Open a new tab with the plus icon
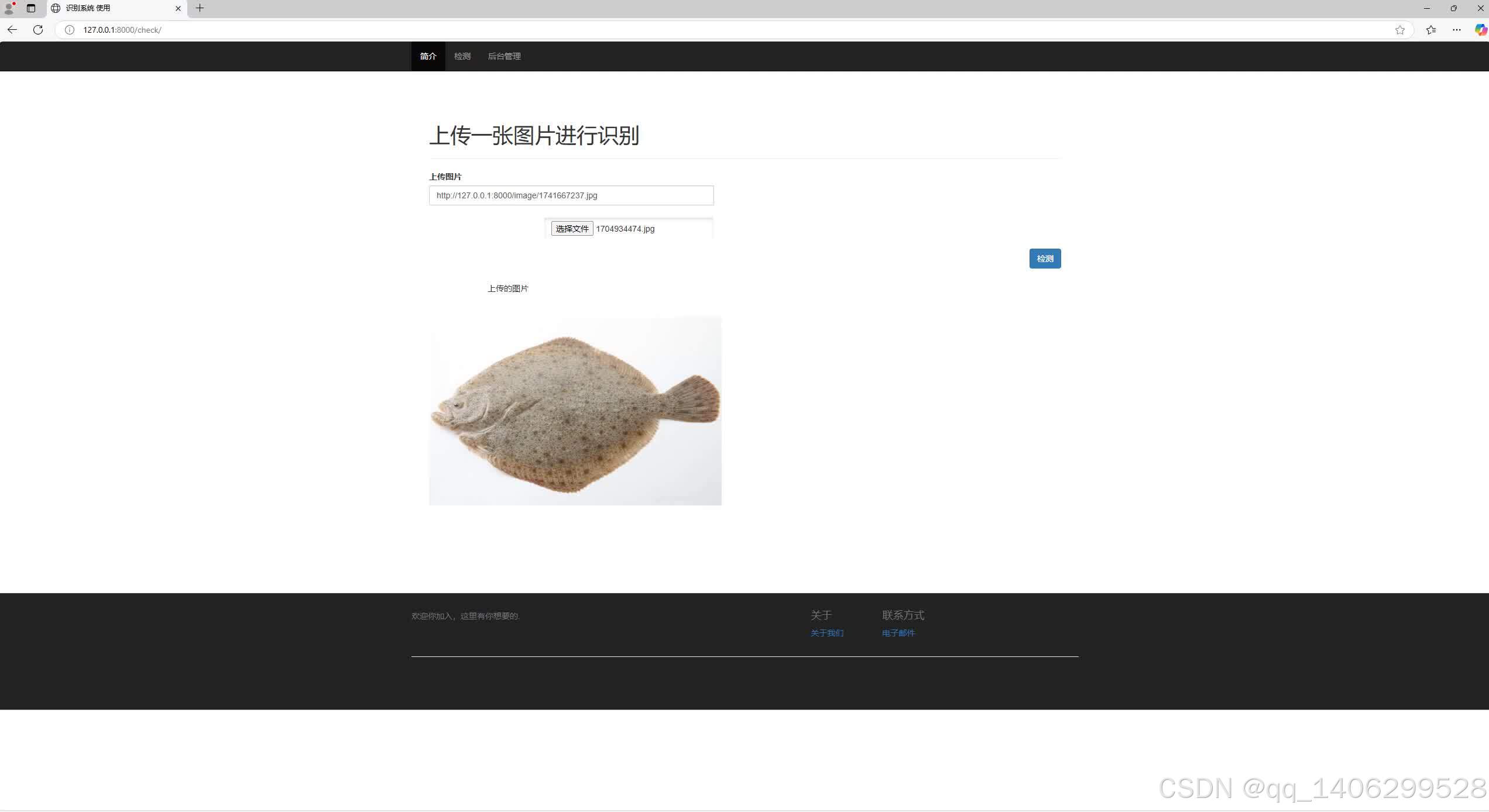Image resolution: width=1489 pixels, height=812 pixels. pyautogui.click(x=200, y=8)
